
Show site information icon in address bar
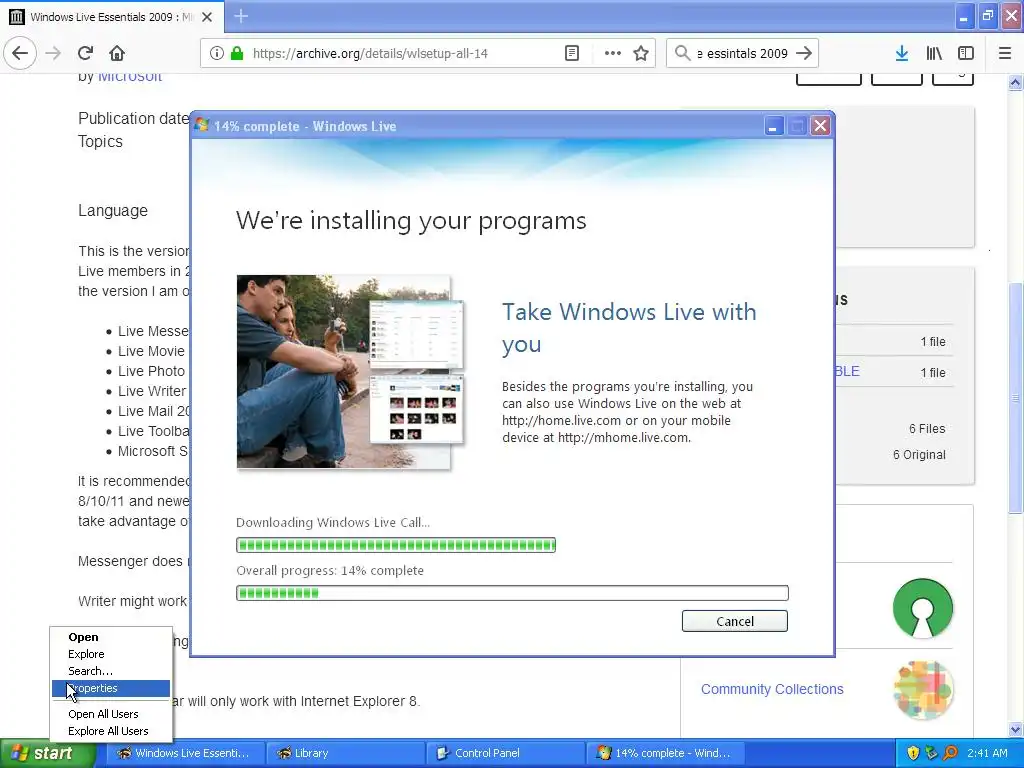(217, 53)
